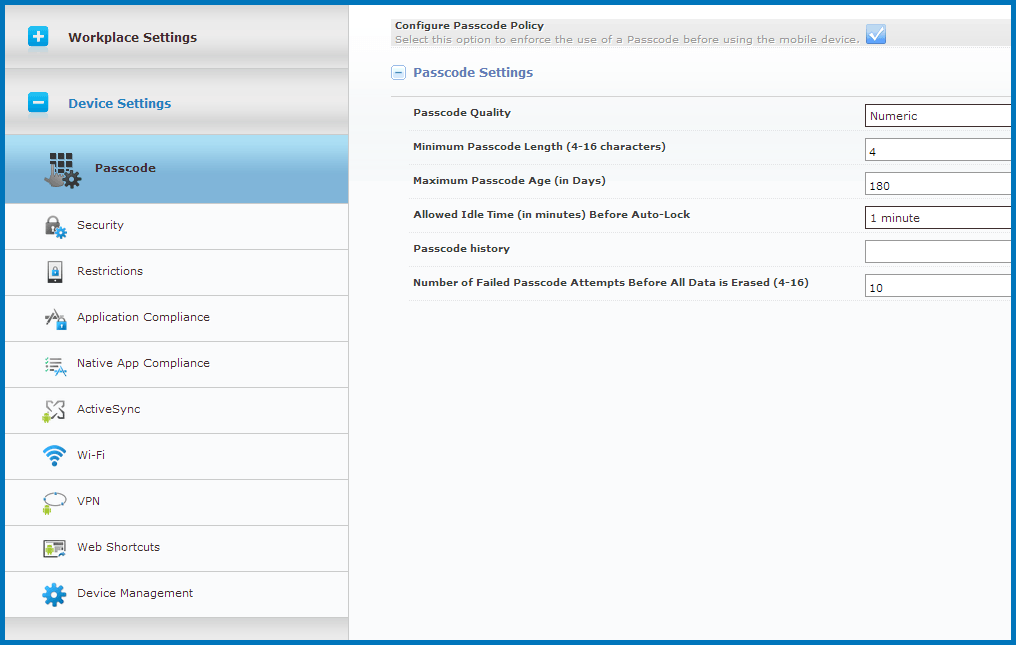Open the Security settings page
1016x645 pixels.
(x=176, y=227)
